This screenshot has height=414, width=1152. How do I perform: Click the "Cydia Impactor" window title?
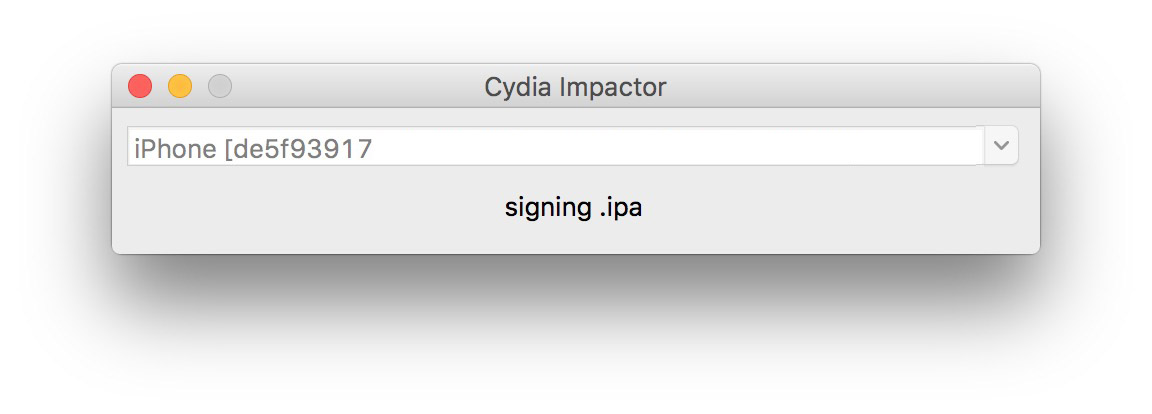point(575,87)
